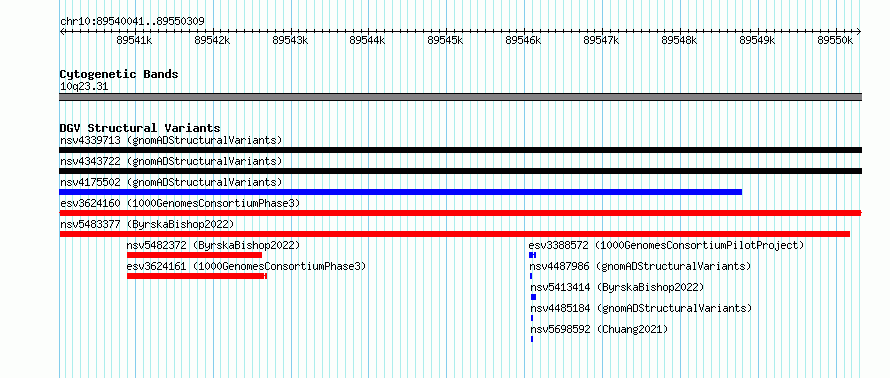Open variant nsv4339713 label
Image resolution: width=890 pixels, height=378 pixels.
coord(171,140)
